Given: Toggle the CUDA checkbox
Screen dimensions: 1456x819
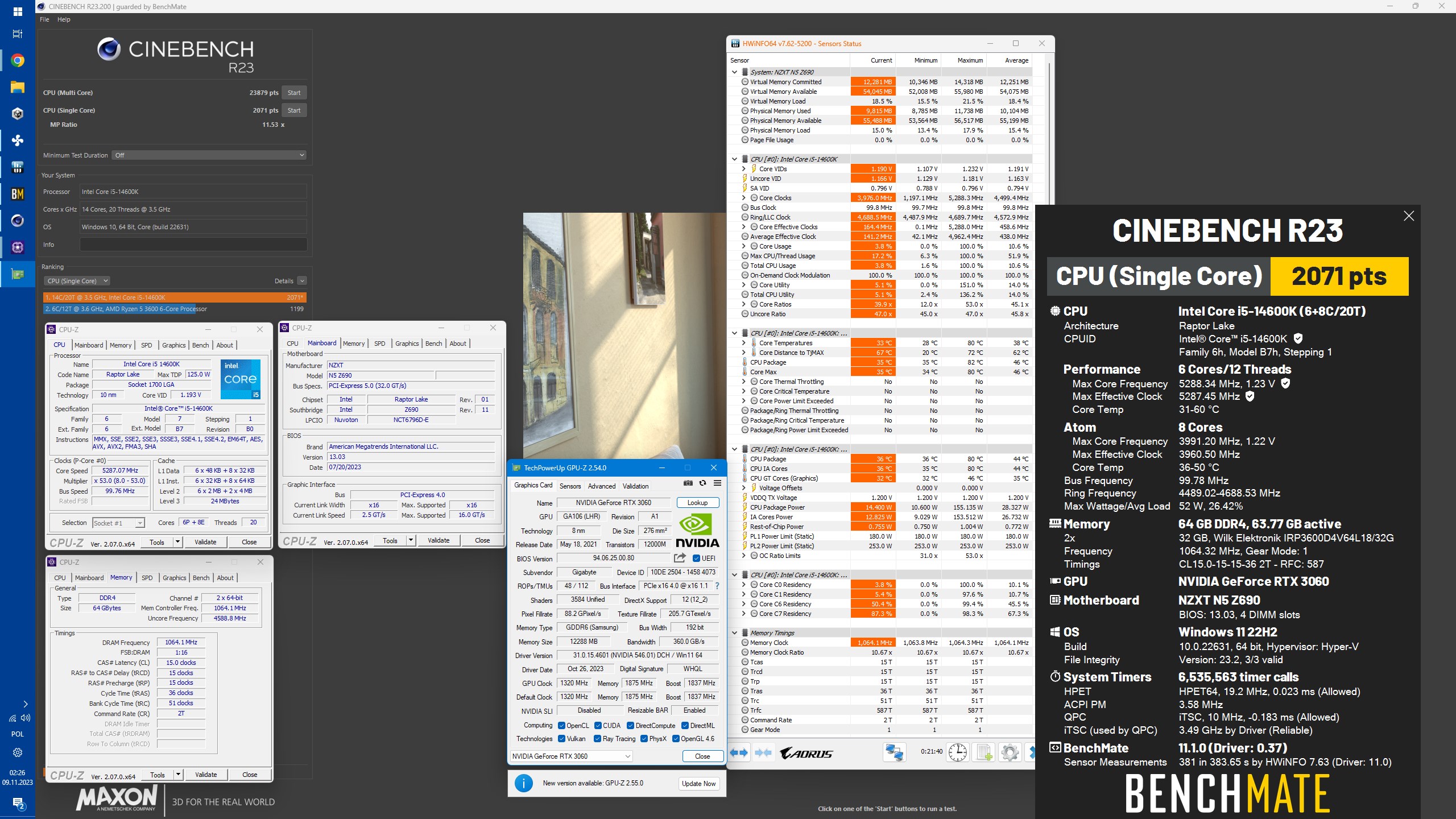Looking at the screenshot, I should (598, 726).
